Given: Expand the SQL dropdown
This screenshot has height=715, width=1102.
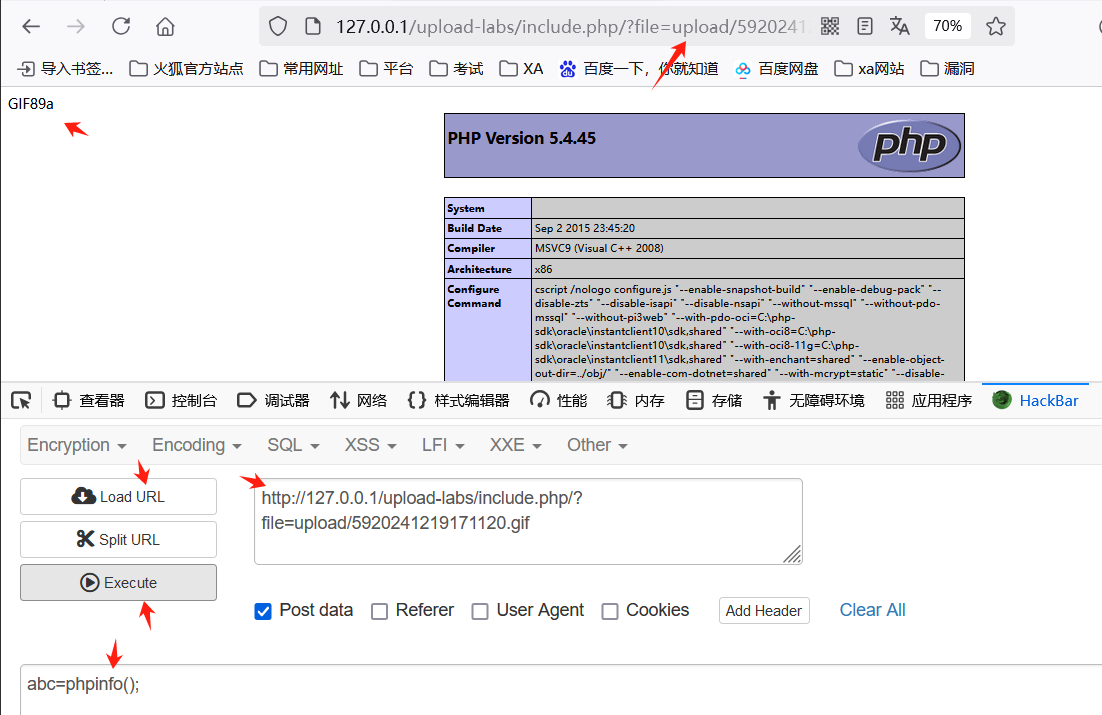Looking at the screenshot, I should coord(293,445).
